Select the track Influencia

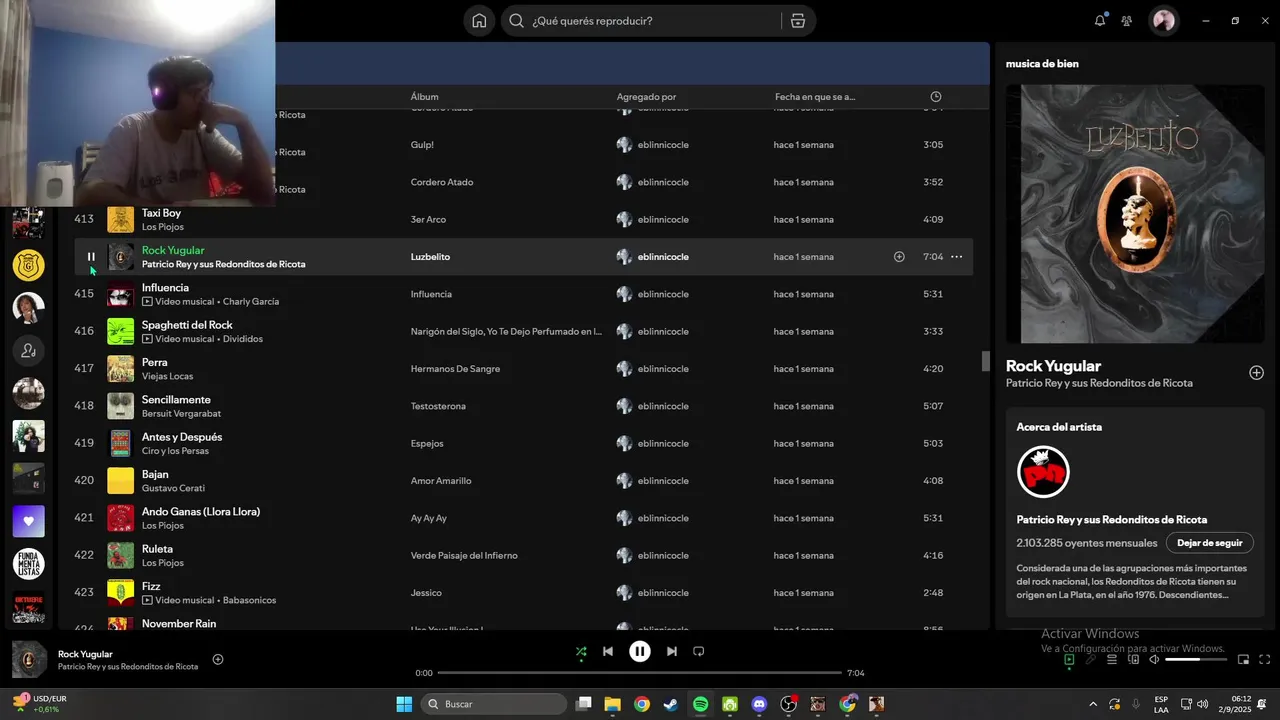[165, 288]
